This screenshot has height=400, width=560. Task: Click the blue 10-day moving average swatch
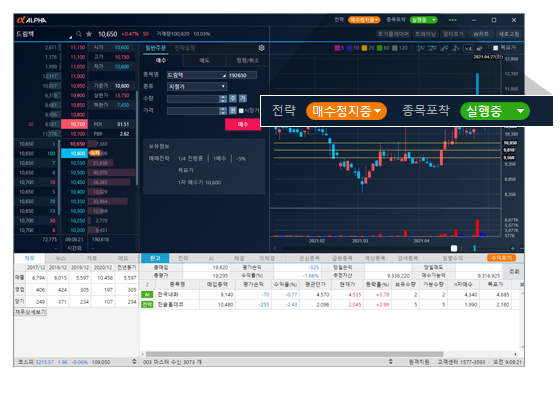coord(349,48)
